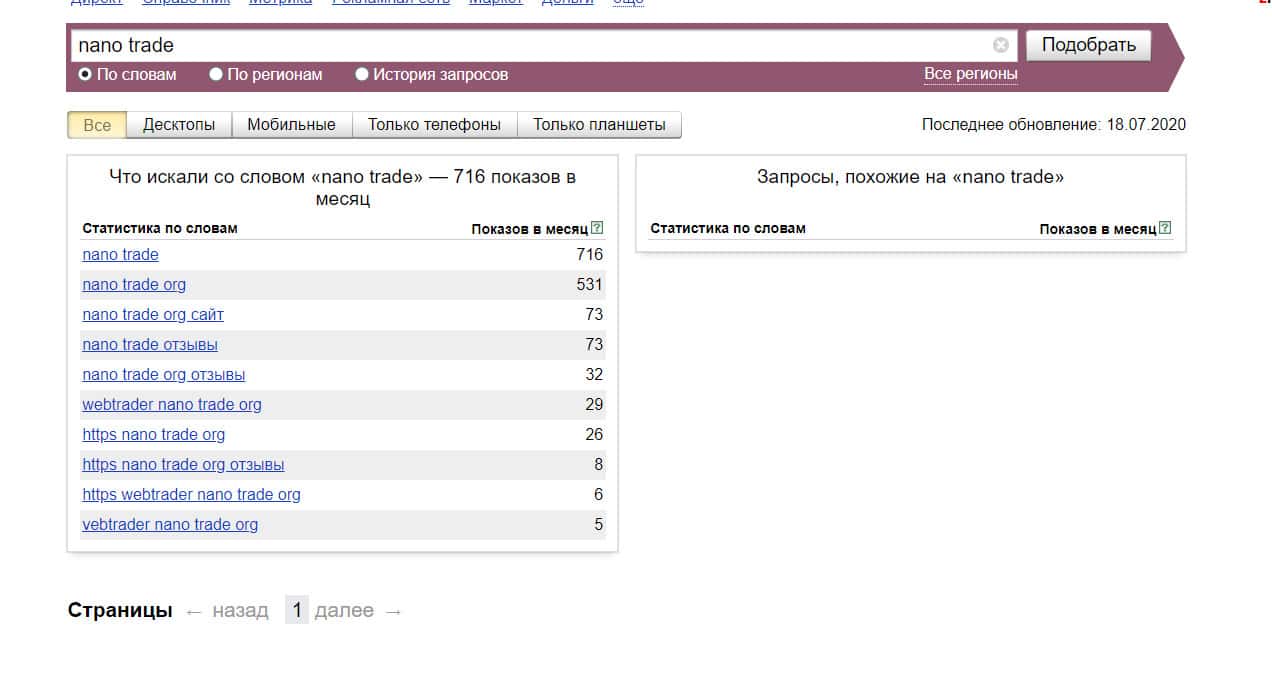The image size is (1272, 676).
Task: Switch to the 'Мобильные' tab
Action: point(291,125)
